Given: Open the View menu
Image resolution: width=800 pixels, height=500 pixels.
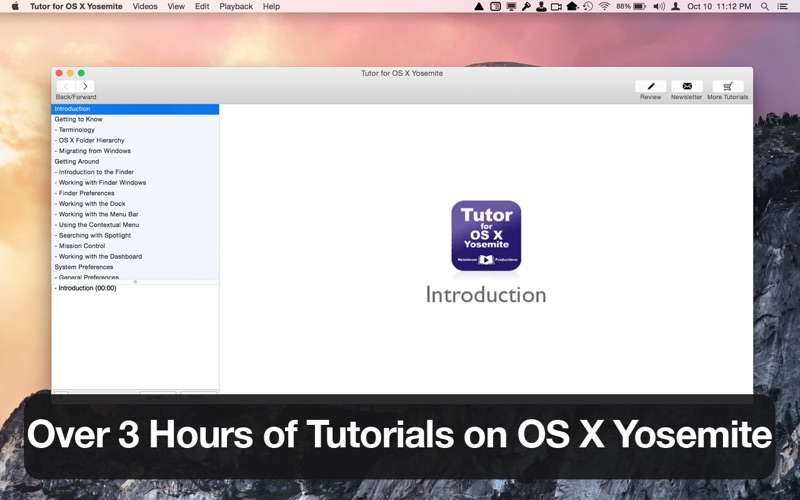Looking at the screenshot, I should 176,6.
